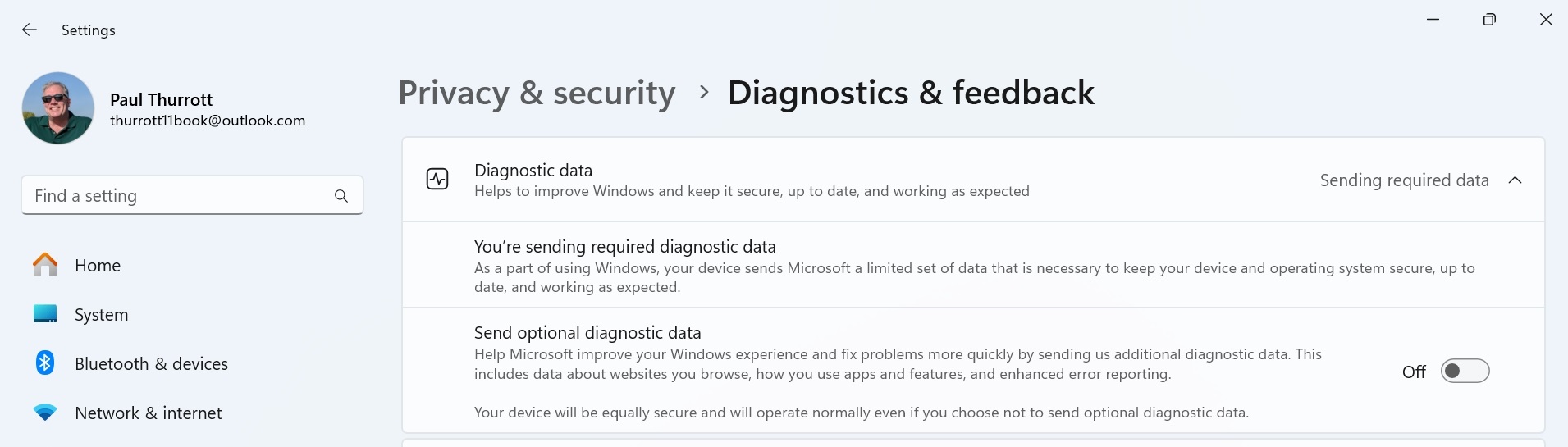Click the Bluetooth icon in sidebar

[x=45, y=363]
